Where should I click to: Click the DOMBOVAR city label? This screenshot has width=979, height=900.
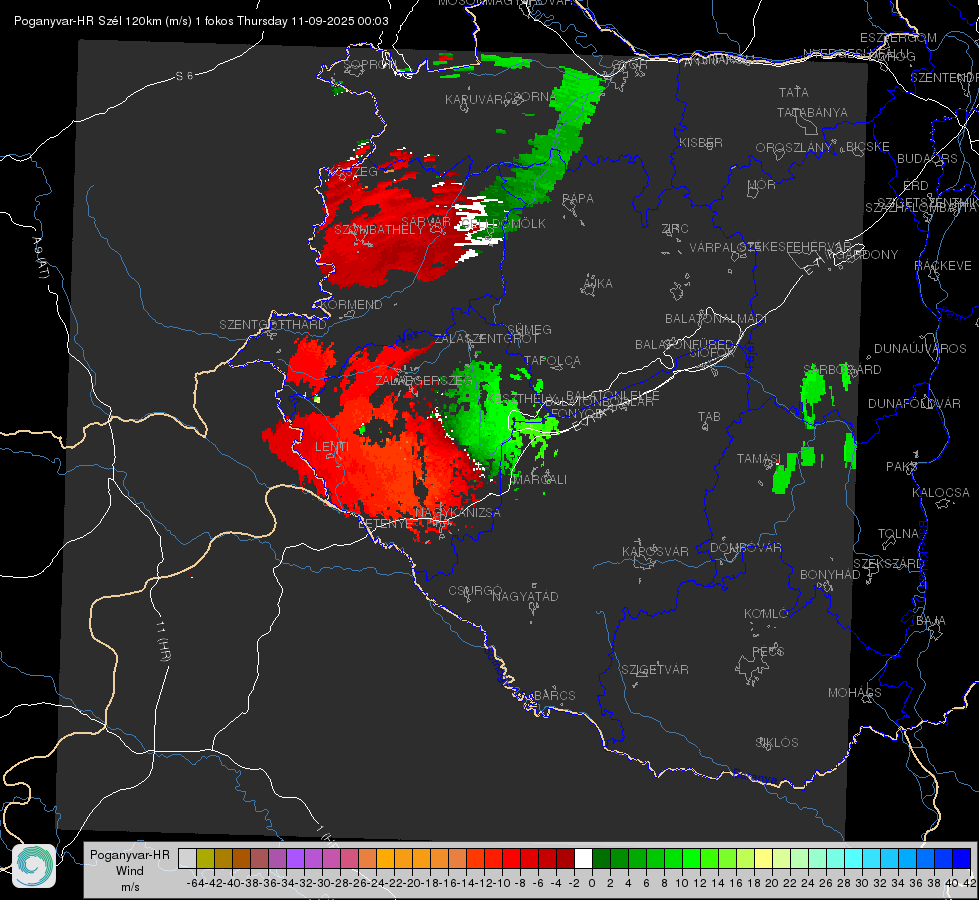(745, 548)
